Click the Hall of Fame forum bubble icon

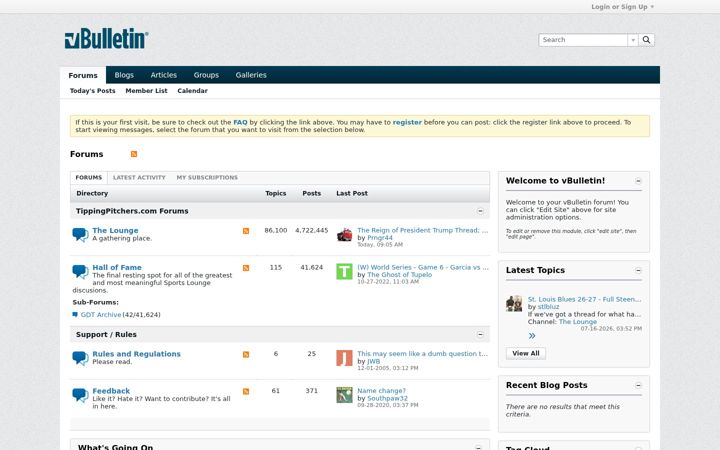pyautogui.click(x=80, y=271)
